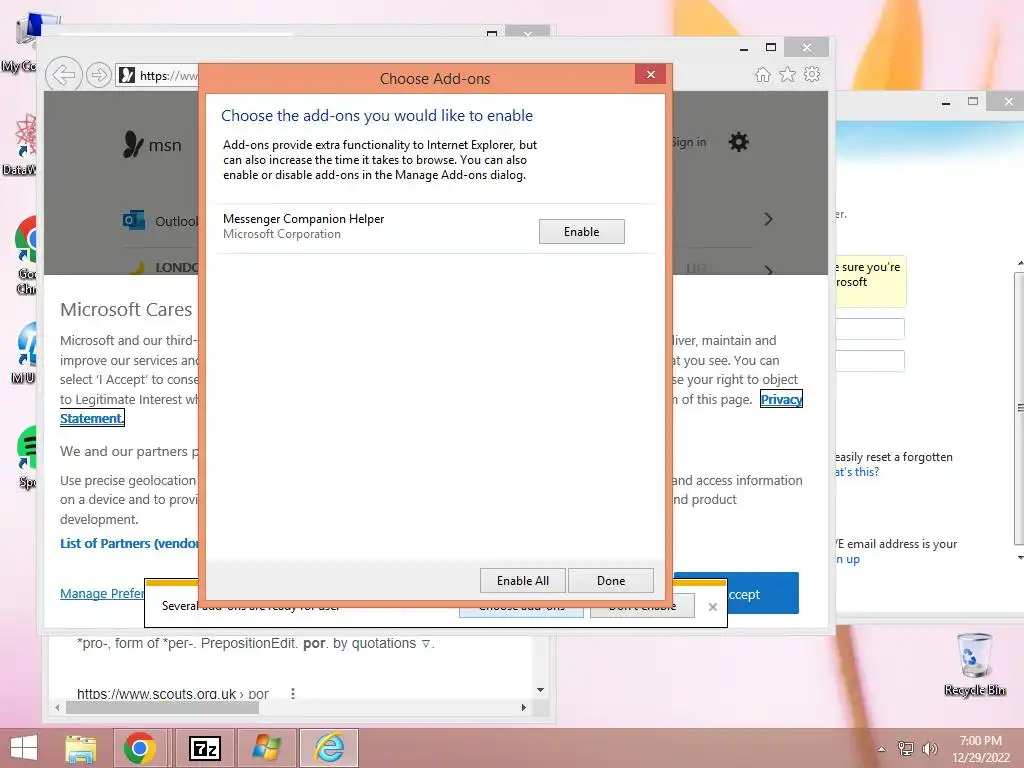Click second input field in right window
Screen dimensions: 1024x768
click(x=870, y=360)
